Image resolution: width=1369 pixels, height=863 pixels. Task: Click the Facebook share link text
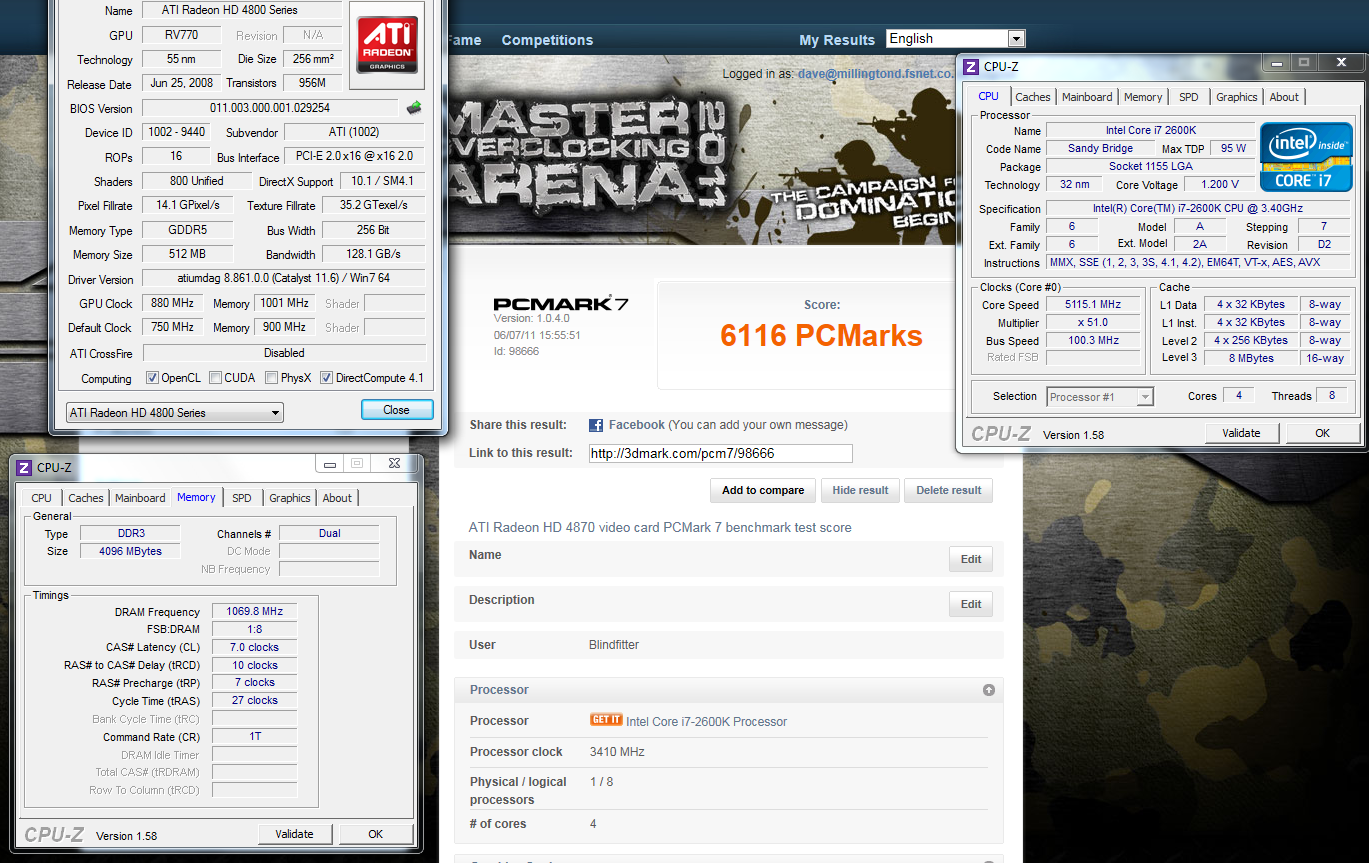click(x=636, y=425)
